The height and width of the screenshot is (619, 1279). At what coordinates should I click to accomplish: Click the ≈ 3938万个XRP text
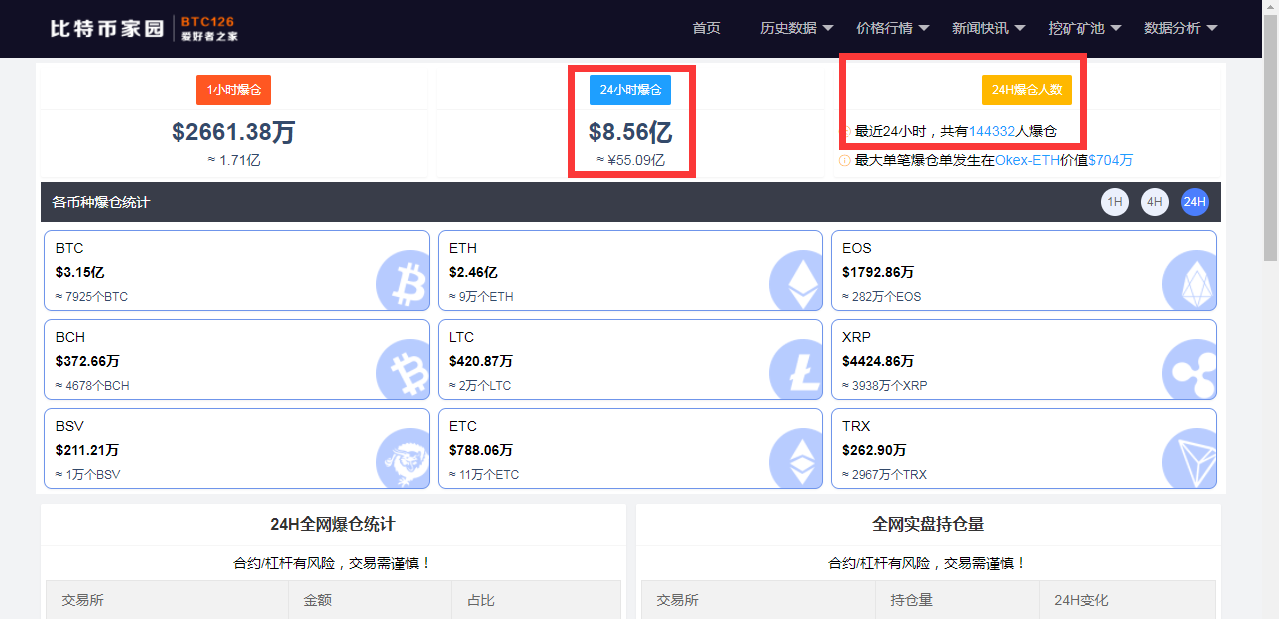coord(885,386)
